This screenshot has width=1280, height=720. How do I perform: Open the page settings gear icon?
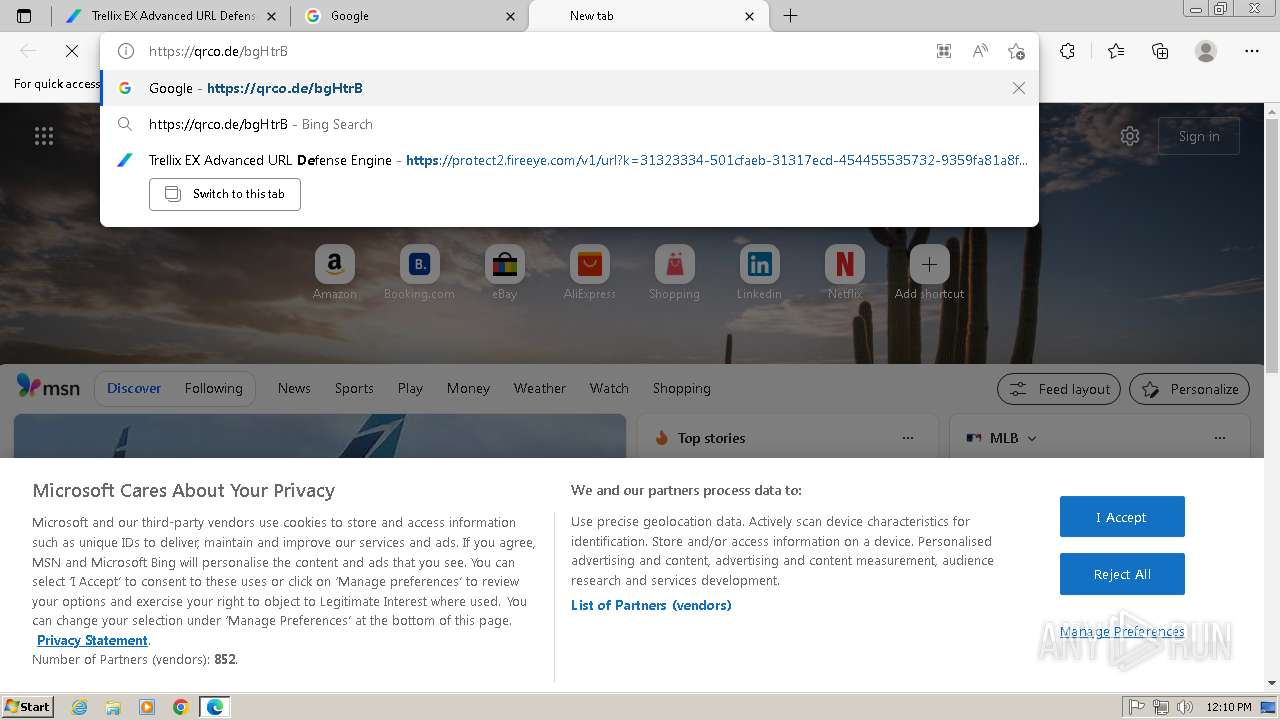pyautogui.click(x=1130, y=136)
